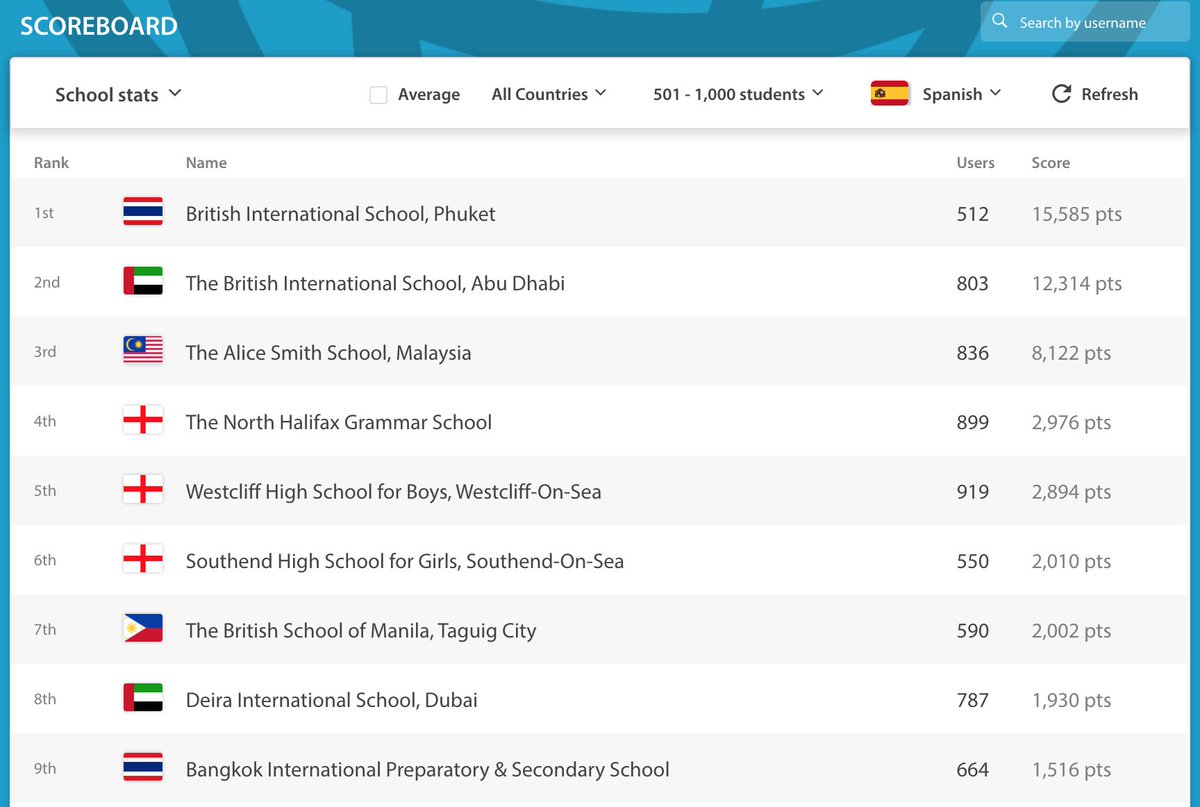Click UAE flag beside Deira International School
This screenshot has width=1200, height=807.
point(143,698)
